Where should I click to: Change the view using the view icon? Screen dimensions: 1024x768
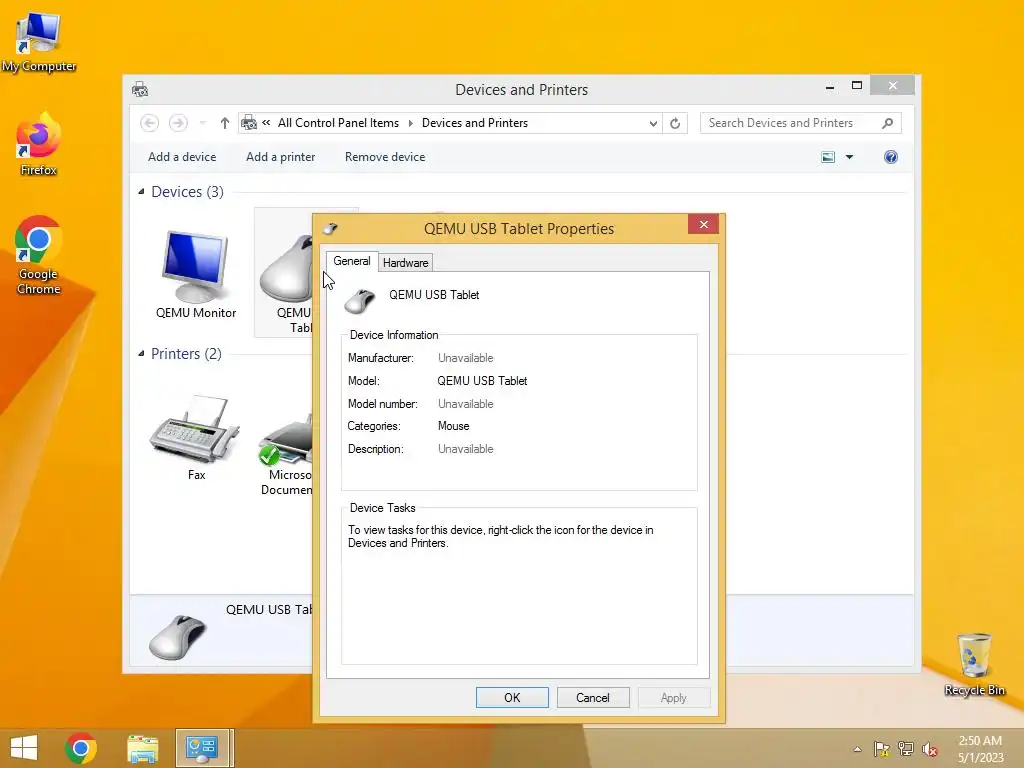(828, 157)
